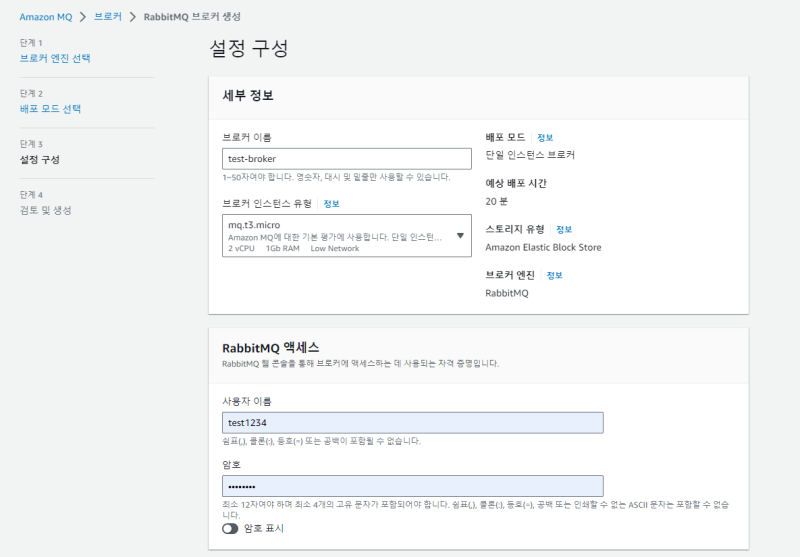Return to step 1 브로커 엔진 선택
Viewport: 800px width, 557px height.
tap(55, 58)
